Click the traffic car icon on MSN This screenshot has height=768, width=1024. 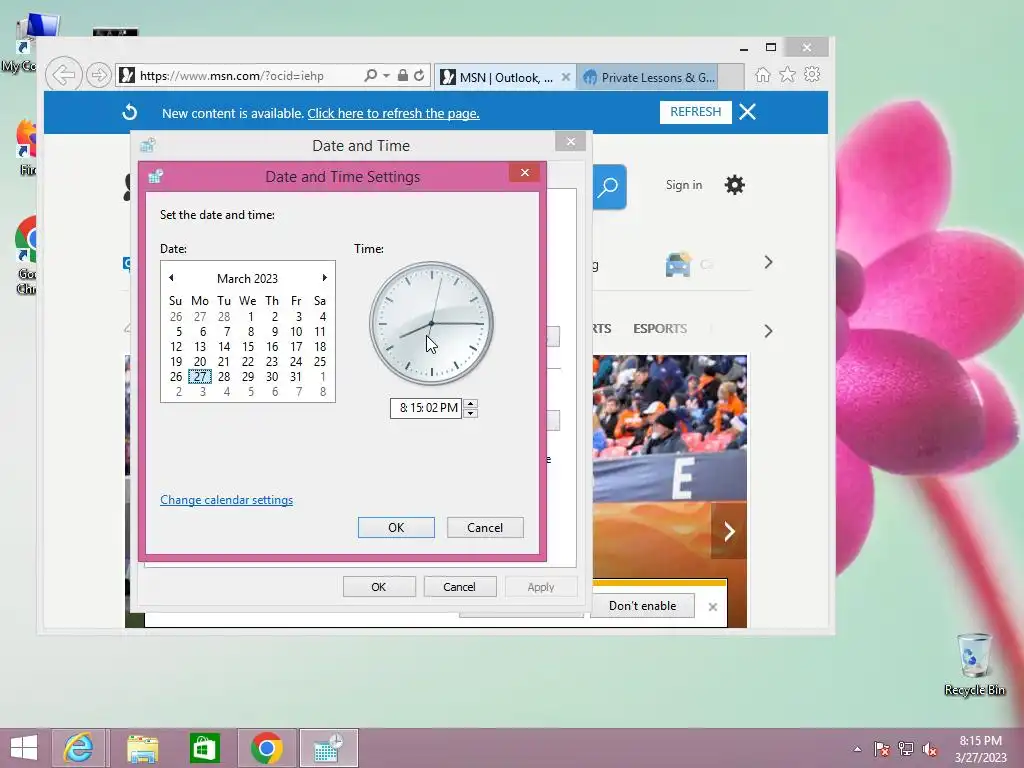click(x=678, y=264)
